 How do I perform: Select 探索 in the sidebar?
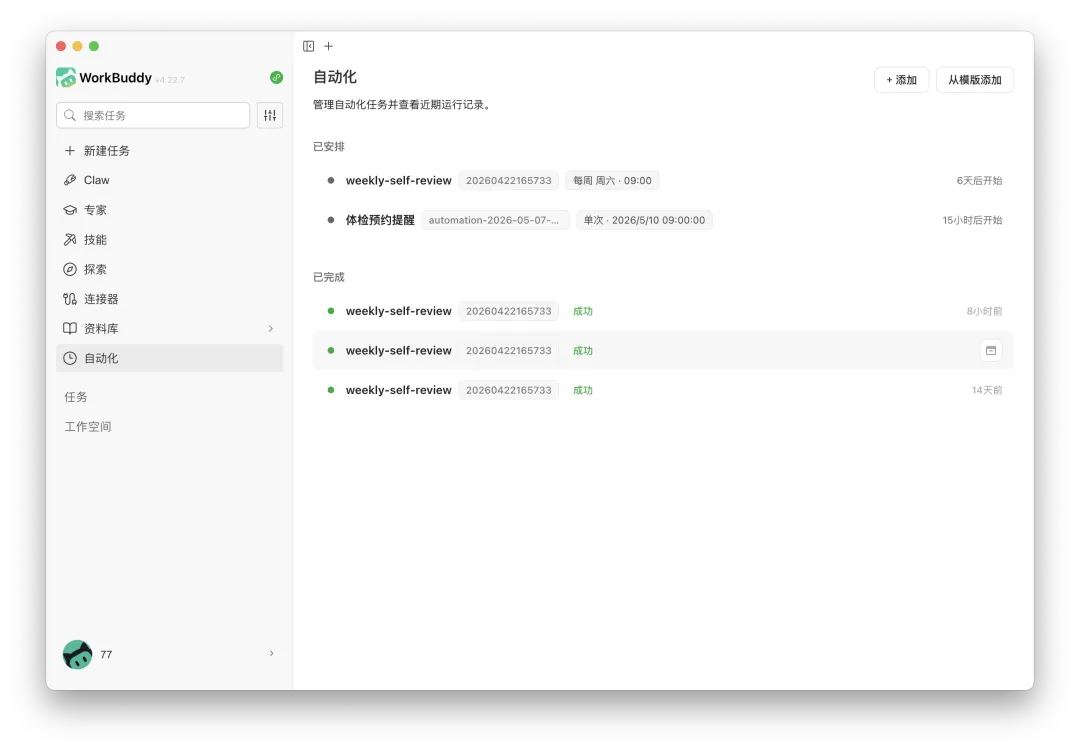coord(169,269)
